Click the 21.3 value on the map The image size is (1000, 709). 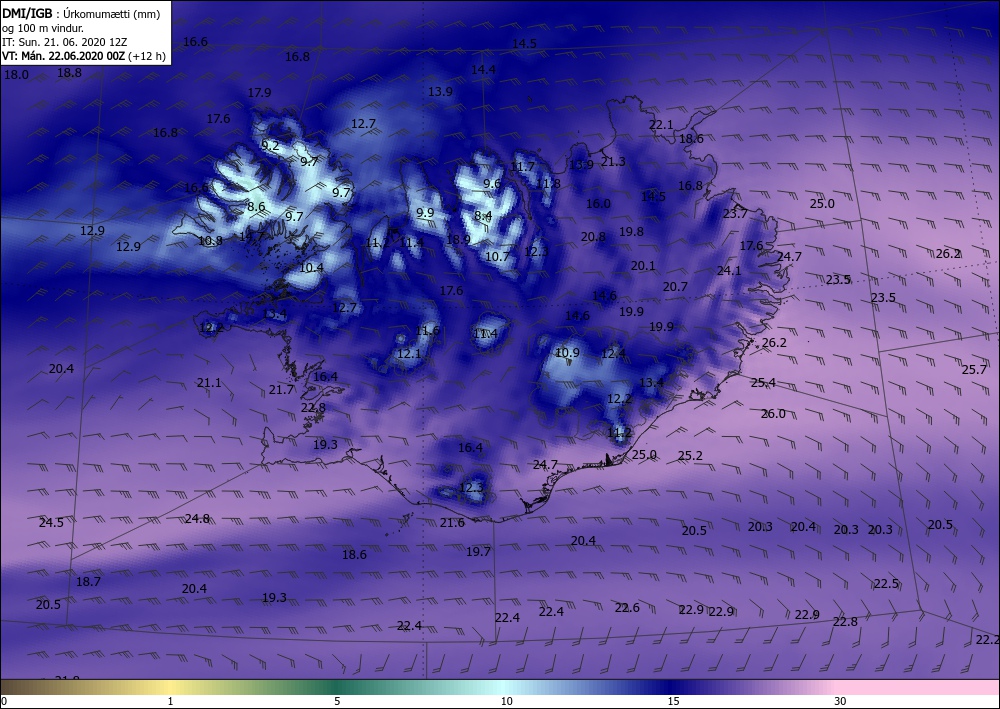point(613,161)
